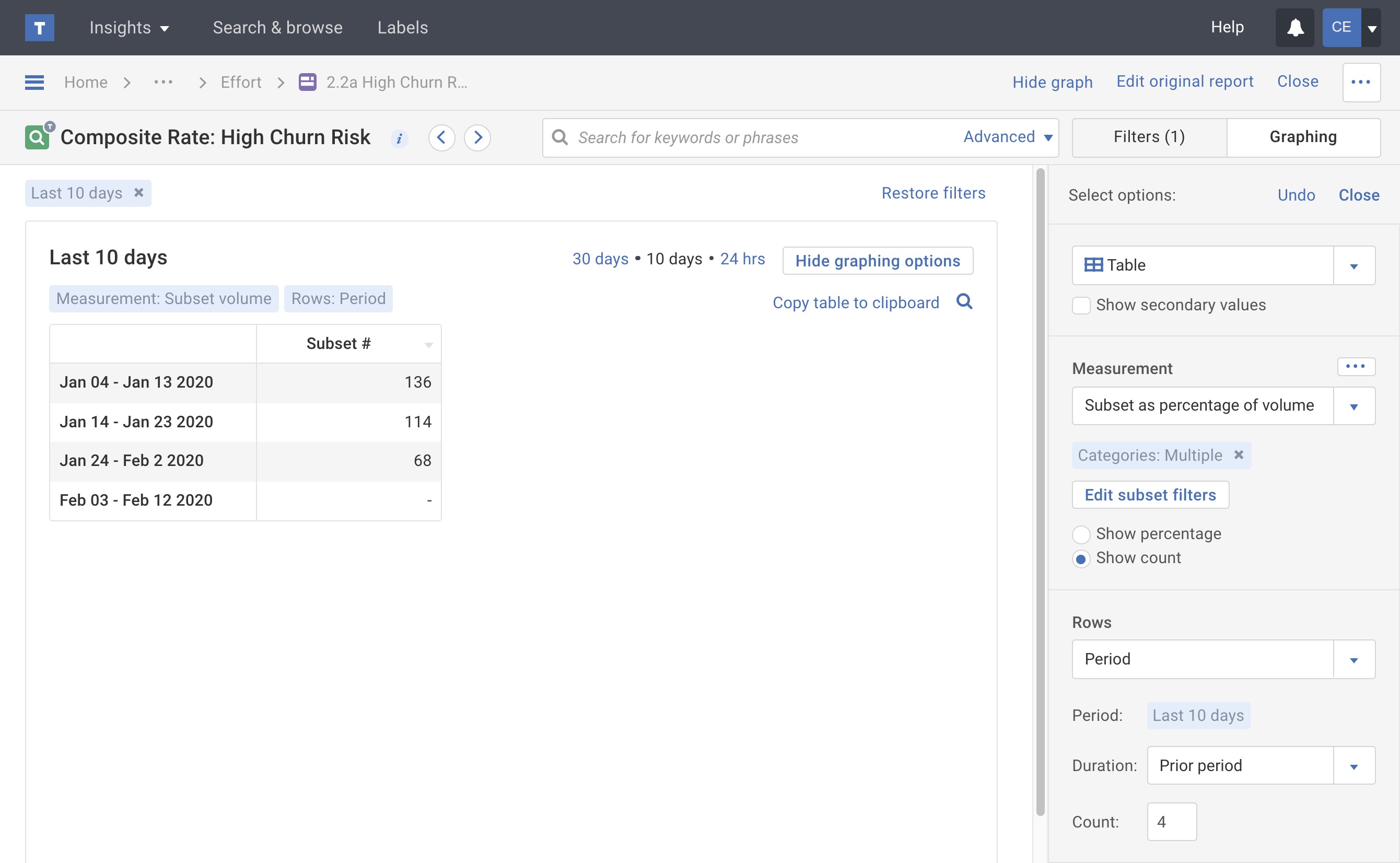Enable Show secondary values checkbox
The width and height of the screenshot is (1400, 863).
point(1080,306)
